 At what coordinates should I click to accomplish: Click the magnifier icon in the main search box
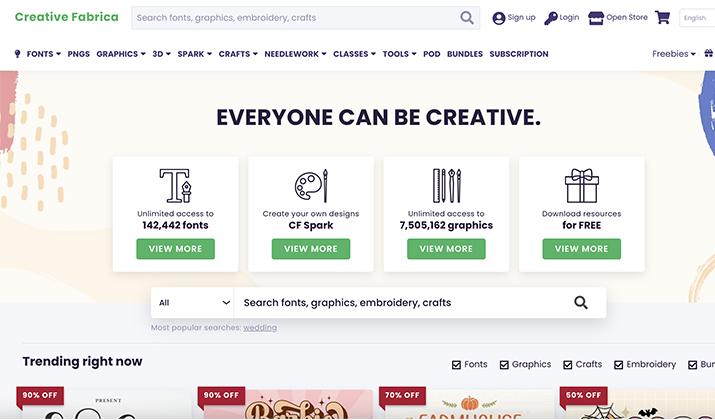pyautogui.click(x=580, y=302)
